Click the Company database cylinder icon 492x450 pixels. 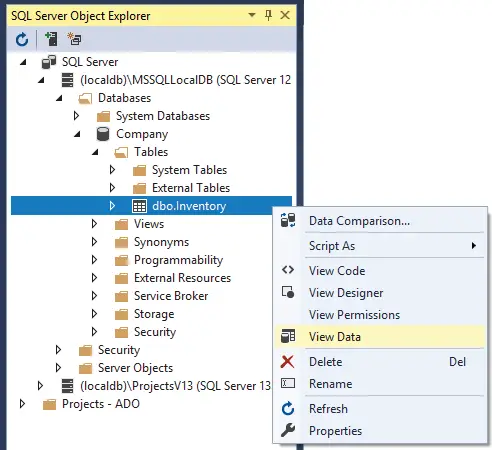[x=103, y=134]
